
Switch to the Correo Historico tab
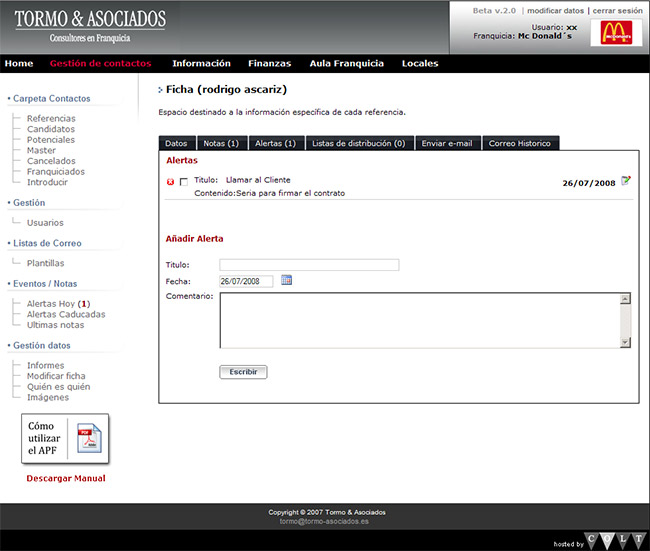pyautogui.click(x=519, y=144)
